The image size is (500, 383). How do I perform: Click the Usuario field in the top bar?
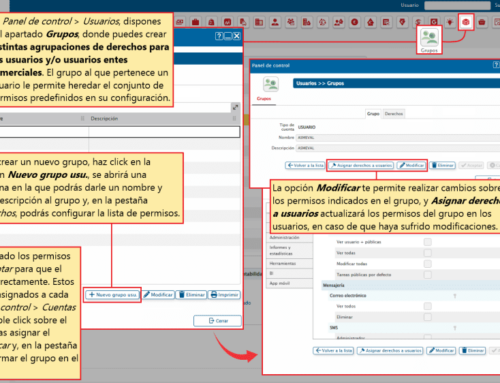pyautogui.click(x=457, y=5)
